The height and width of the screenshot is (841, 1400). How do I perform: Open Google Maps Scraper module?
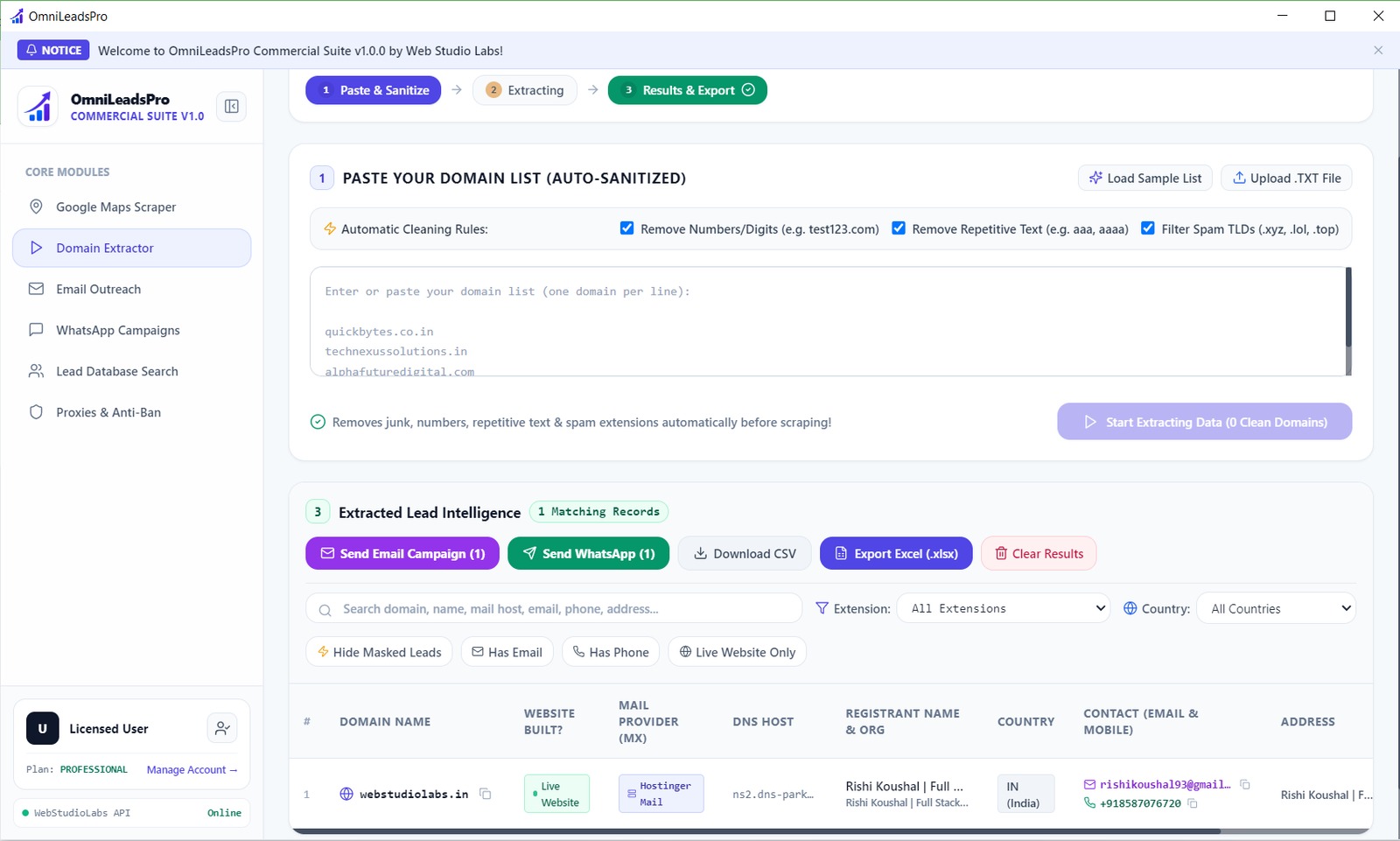click(x=131, y=207)
